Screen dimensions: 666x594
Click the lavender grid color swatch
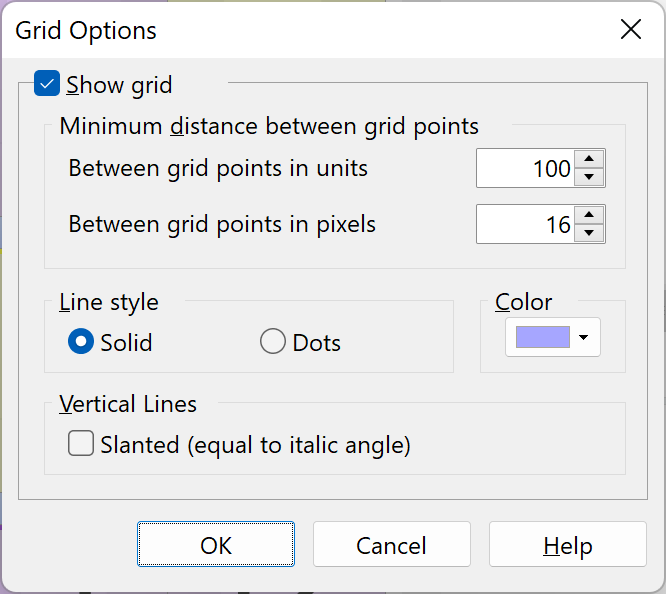point(543,337)
